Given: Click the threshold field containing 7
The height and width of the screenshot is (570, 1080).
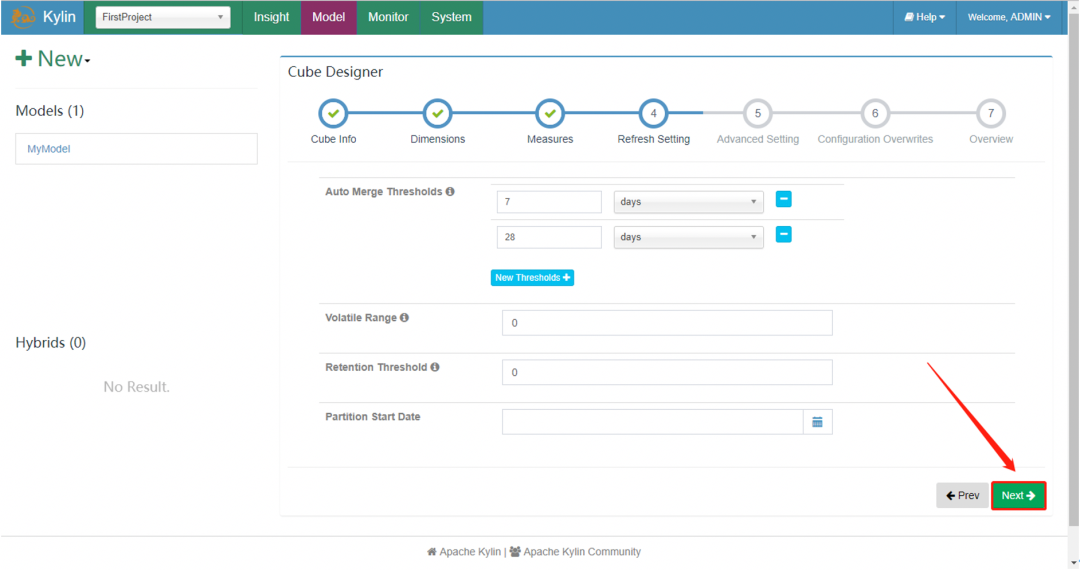Looking at the screenshot, I should pyautogui.click(x=549, y=202).
